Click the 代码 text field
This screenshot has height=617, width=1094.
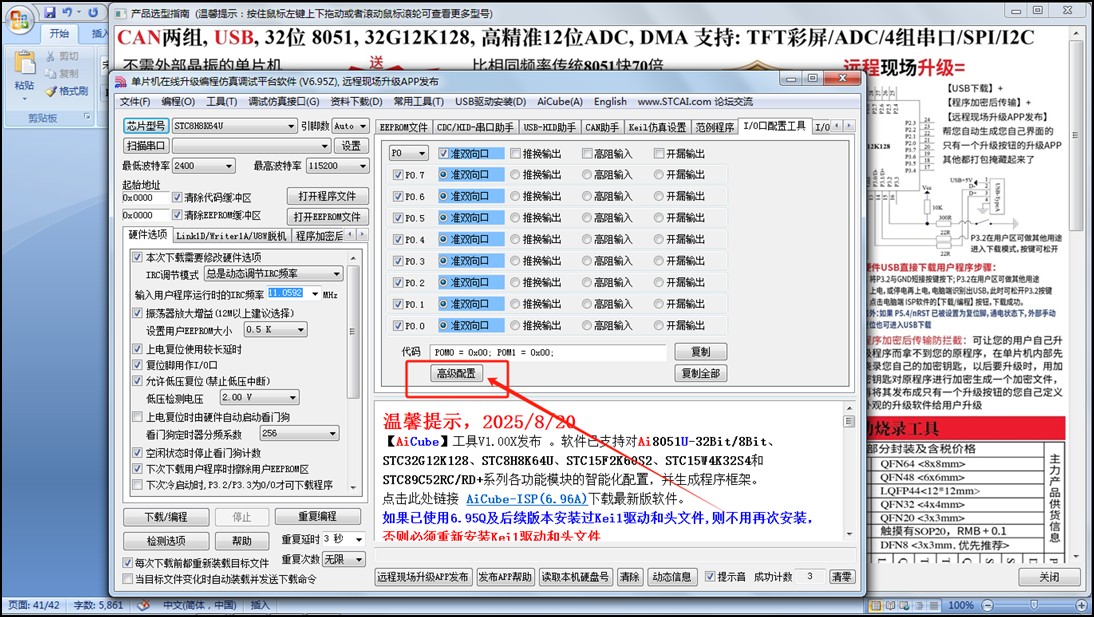pyautogui.click(x=547, y=352)
